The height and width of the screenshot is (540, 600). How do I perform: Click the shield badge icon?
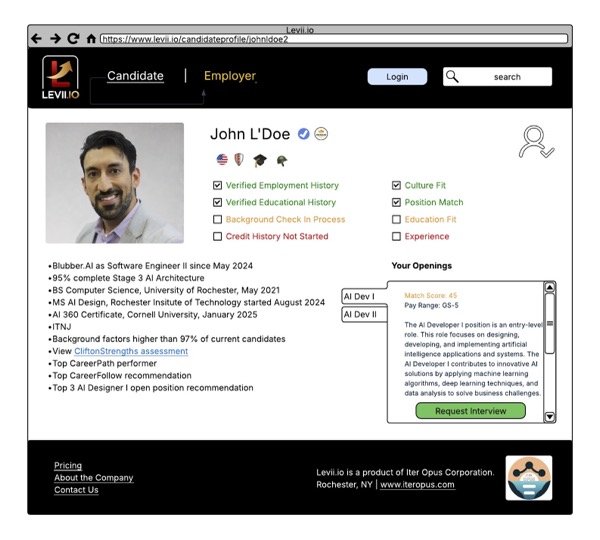pos(239,160)
